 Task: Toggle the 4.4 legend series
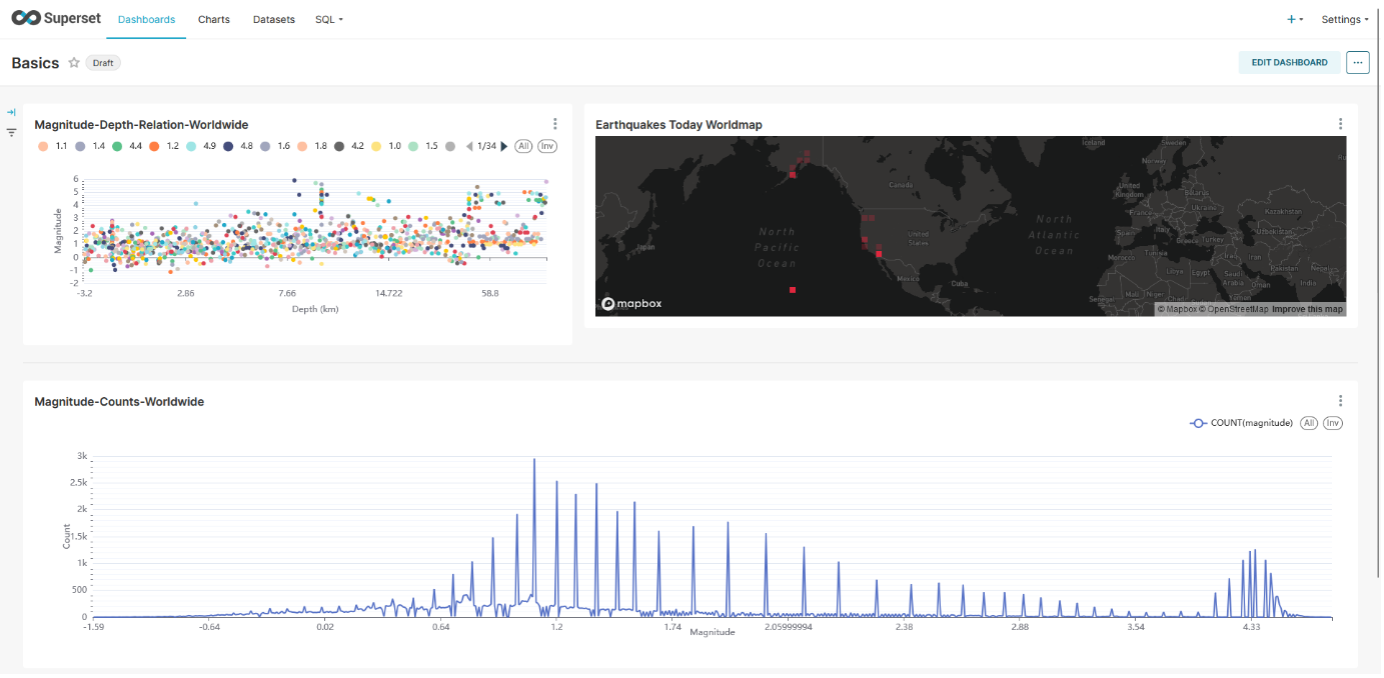(127, 146)
